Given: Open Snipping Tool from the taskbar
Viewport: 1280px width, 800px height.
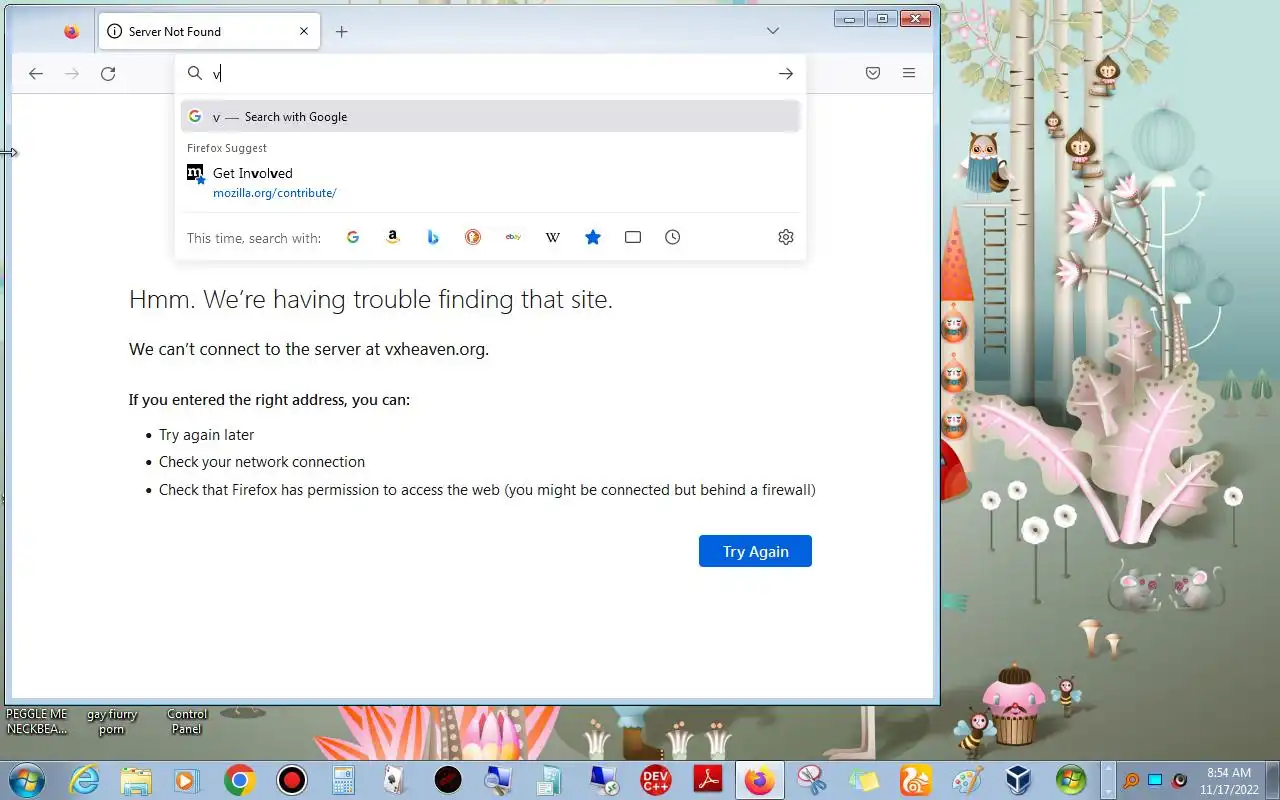Looking at the screenshot, I should coord(812,780).
